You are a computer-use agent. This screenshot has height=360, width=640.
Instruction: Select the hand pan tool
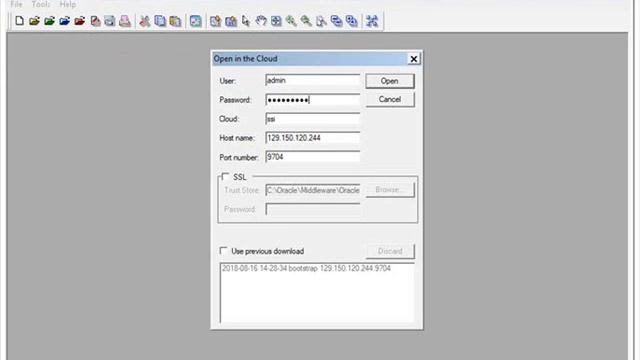click(261, 21)
